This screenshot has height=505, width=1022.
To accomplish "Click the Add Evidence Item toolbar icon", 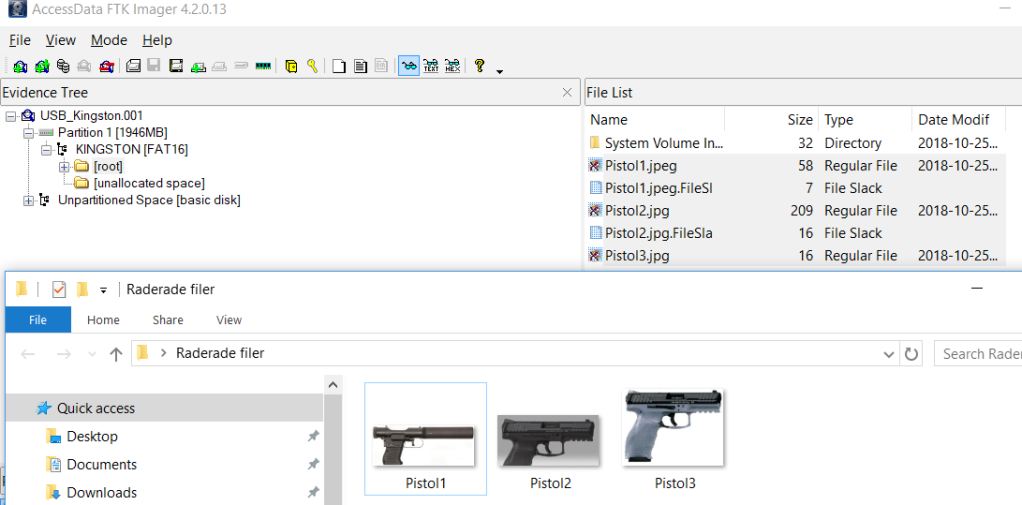I will pyautogui.click(x=20, y=66).
